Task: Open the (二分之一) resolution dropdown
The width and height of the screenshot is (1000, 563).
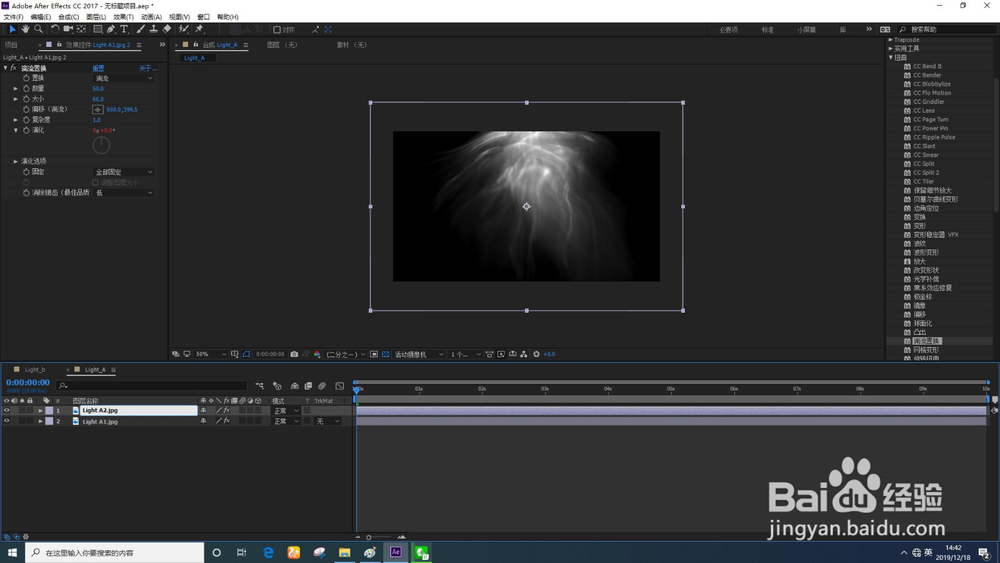Action: tap(346, 354)
